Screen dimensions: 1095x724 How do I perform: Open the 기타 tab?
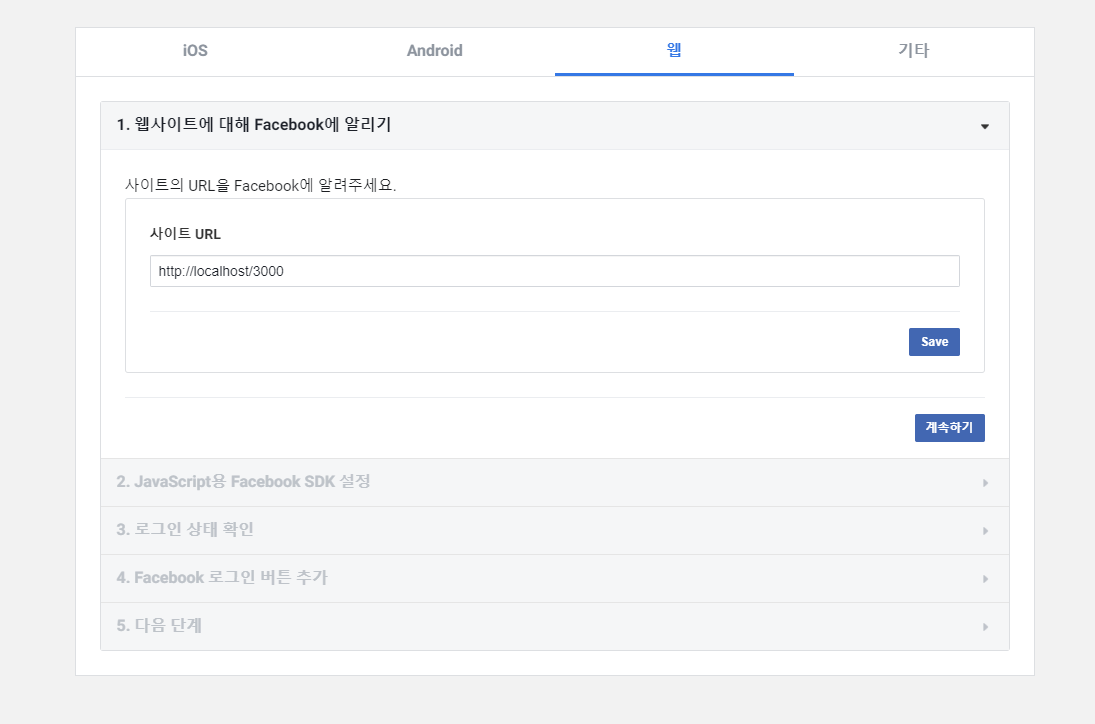[x=913, y=51]
